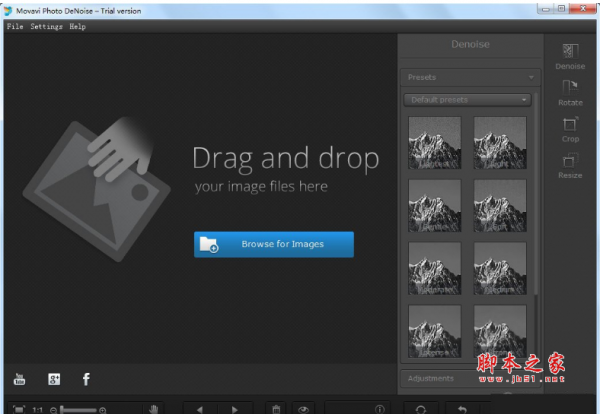Viewport: 600px width, 414px height.
Task: Go to the previous image arrow
Action: pyautogui.click(x=200, y=409)
